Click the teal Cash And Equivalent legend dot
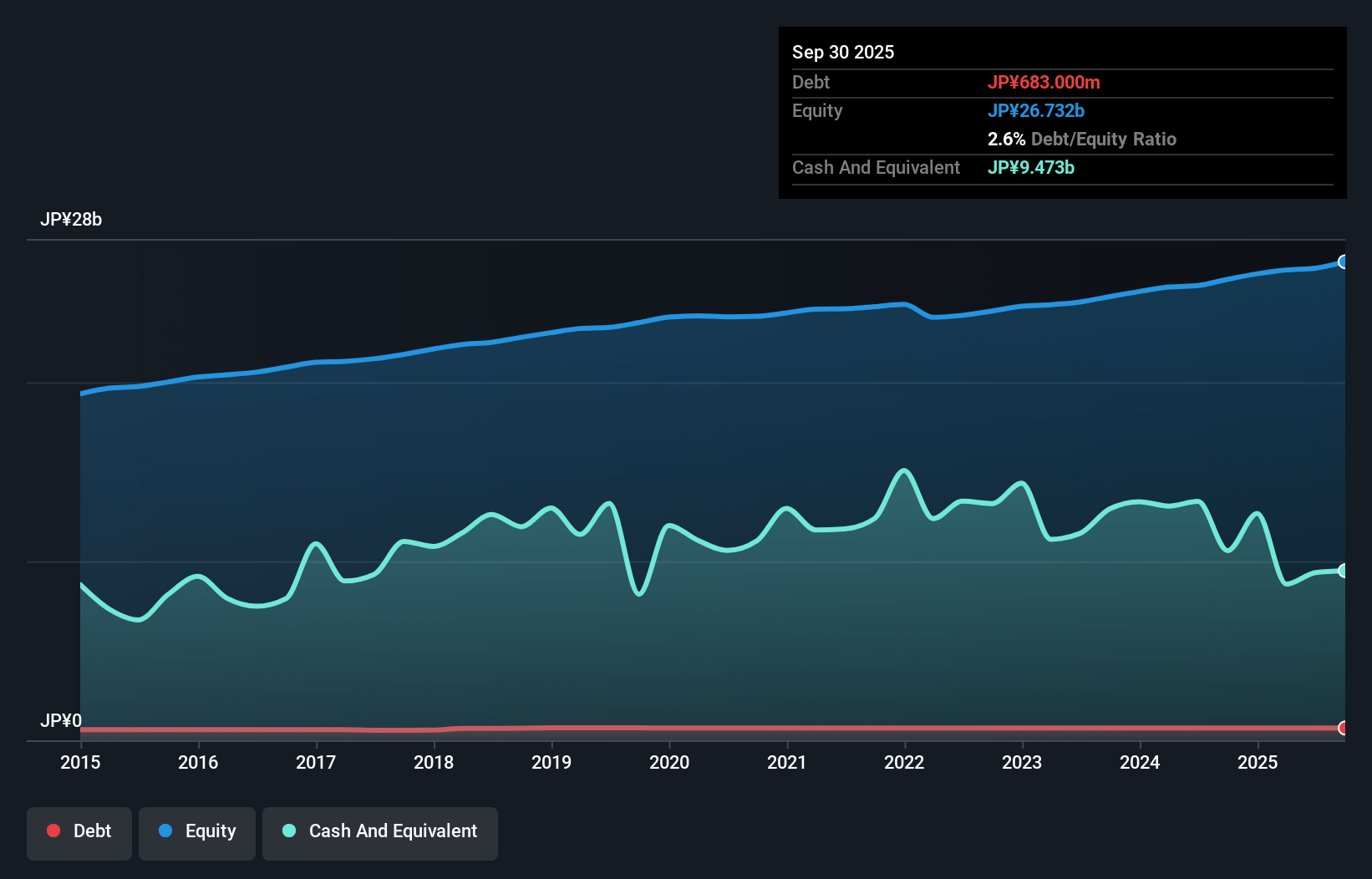This screenshot has height=879, width=1372. [288, 831]
